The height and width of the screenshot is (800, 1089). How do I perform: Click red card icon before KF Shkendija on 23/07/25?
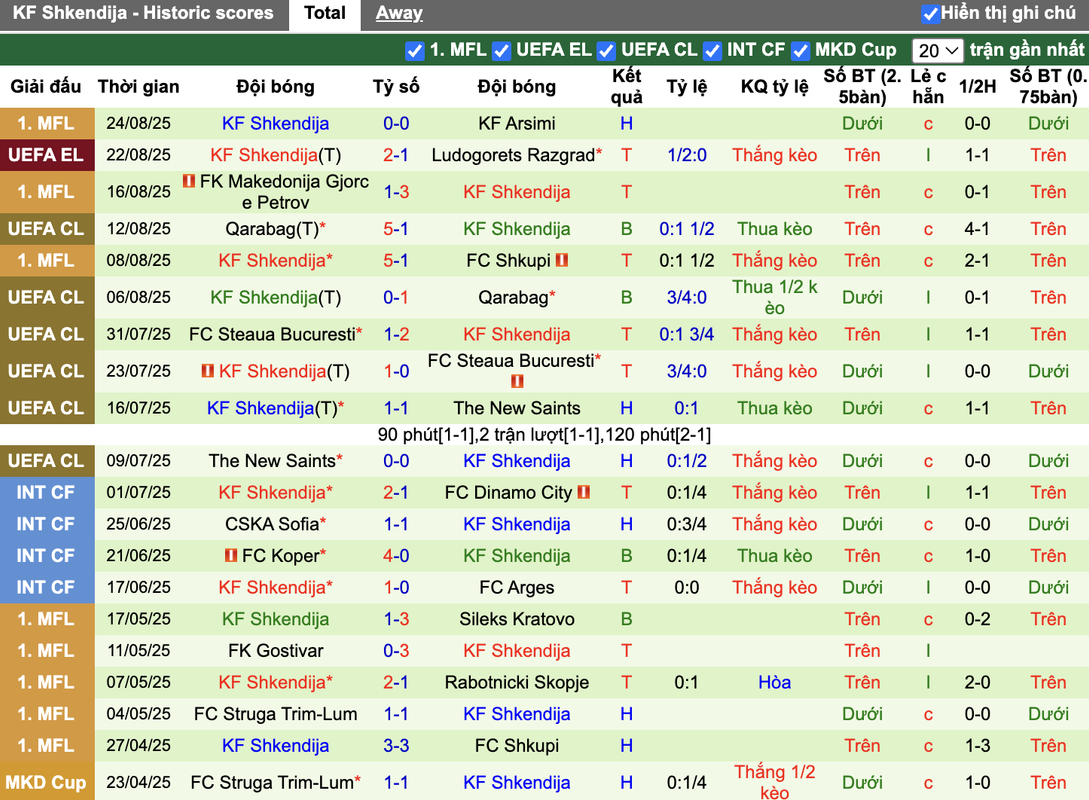208,371
